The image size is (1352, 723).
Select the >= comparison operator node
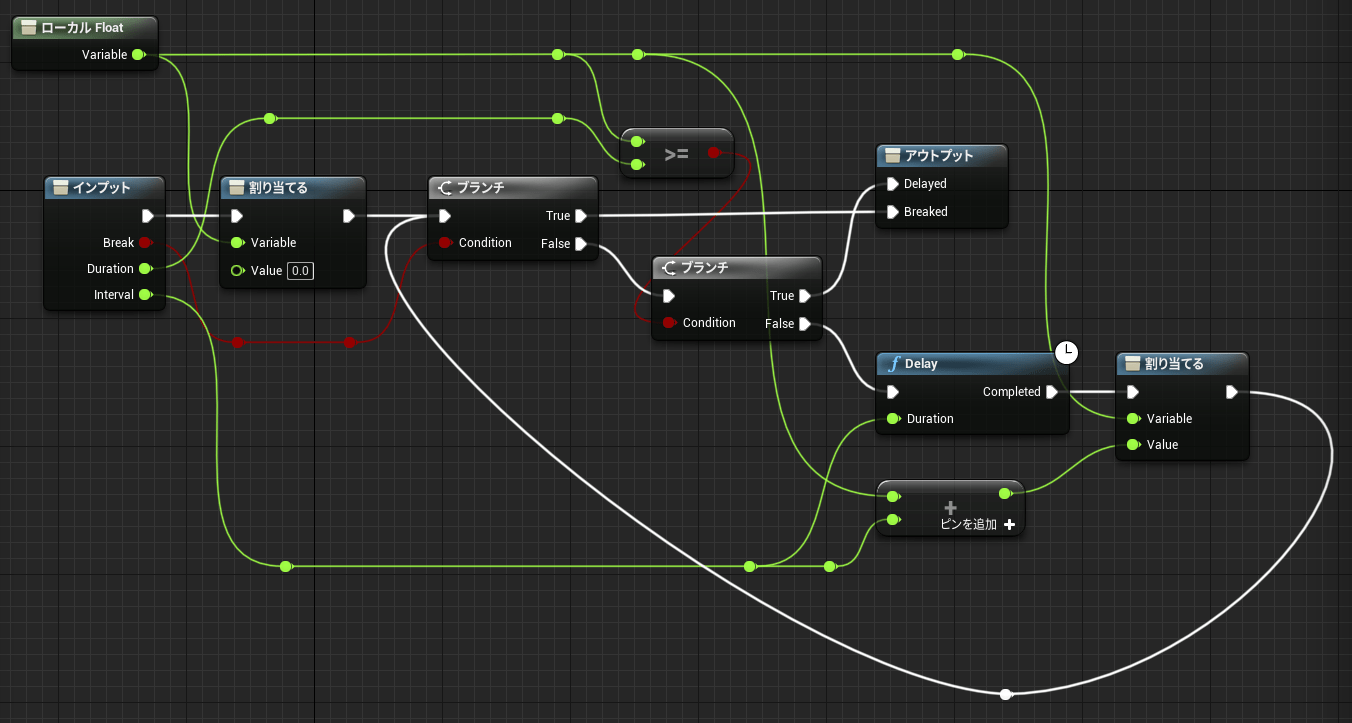tap(677, 153)
